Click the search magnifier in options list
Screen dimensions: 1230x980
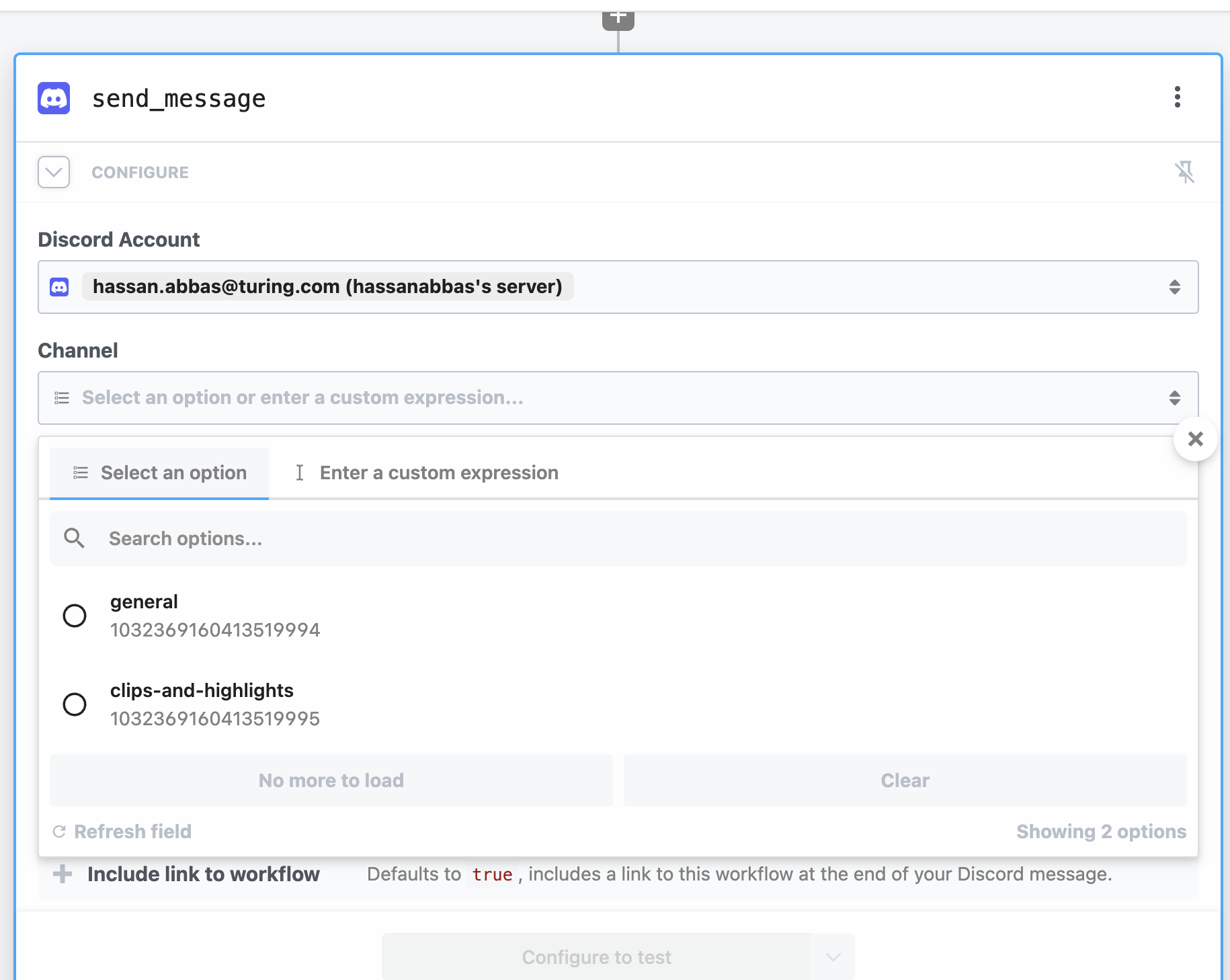pos(75,538)
